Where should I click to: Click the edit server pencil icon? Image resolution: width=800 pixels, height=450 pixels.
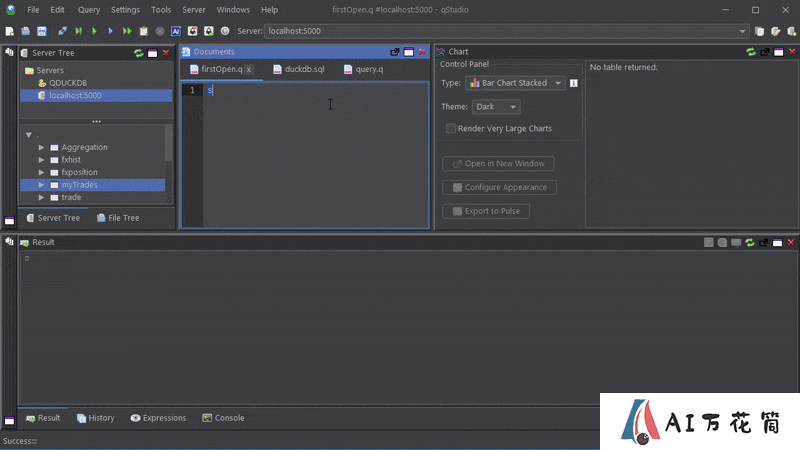tap(776, 31)
